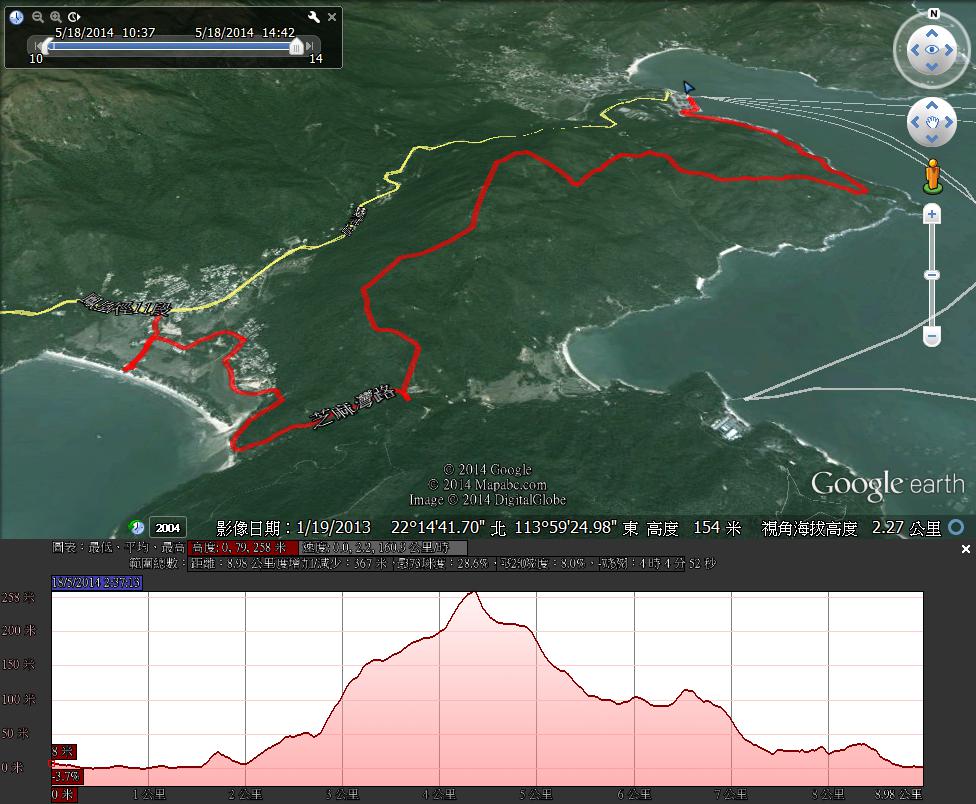Click the coordinates readout in status bar
The width and height of the screenshot is (976, 804).
point(514,528)
